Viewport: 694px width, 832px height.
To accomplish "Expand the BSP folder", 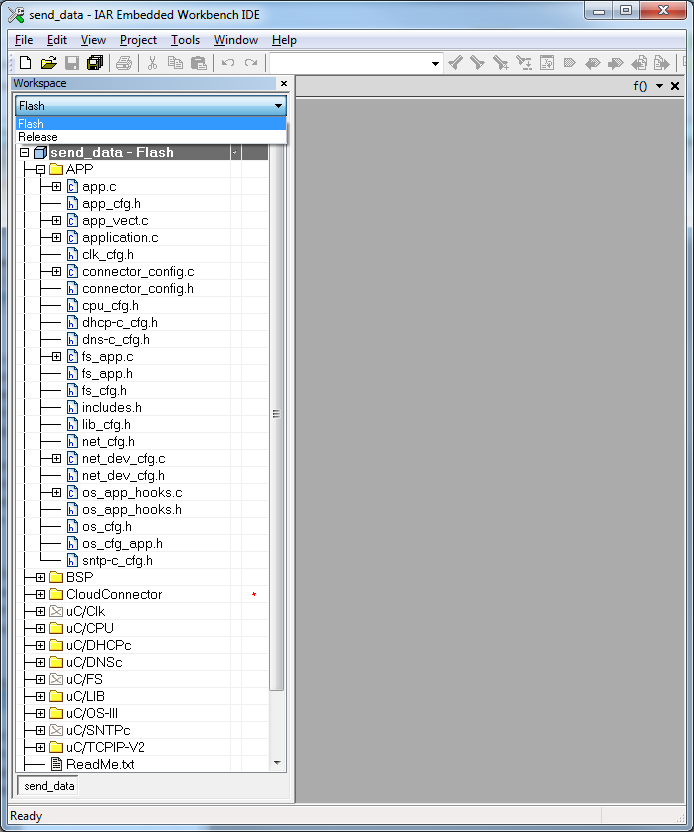I will (x=40, y=578).
